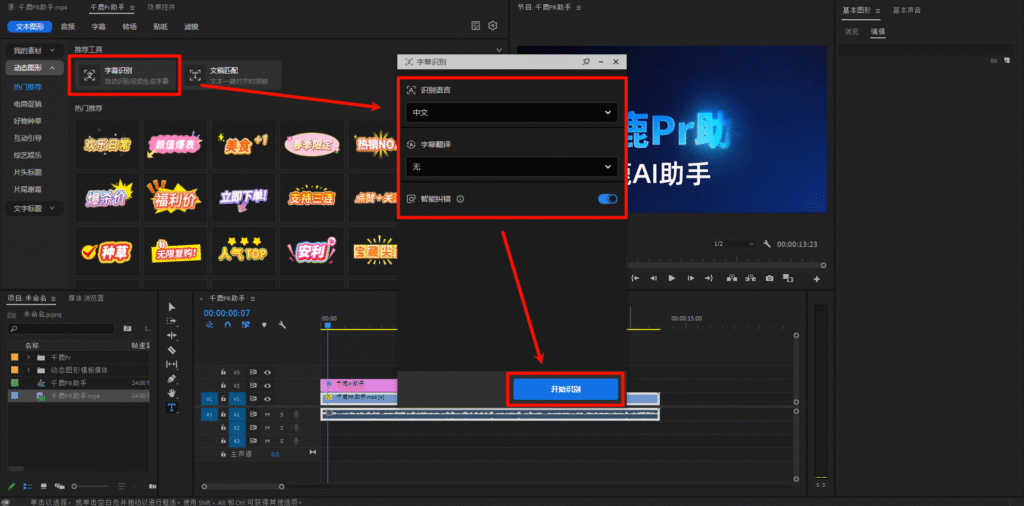Pin the subtitle recognition dialog
Viewport: 1024px width, 506px height.
pos(586,61)
